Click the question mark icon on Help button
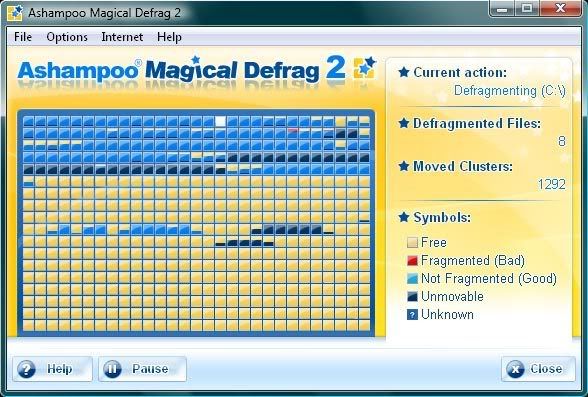Viewport: 588px width, 397px height. (27, 369)
